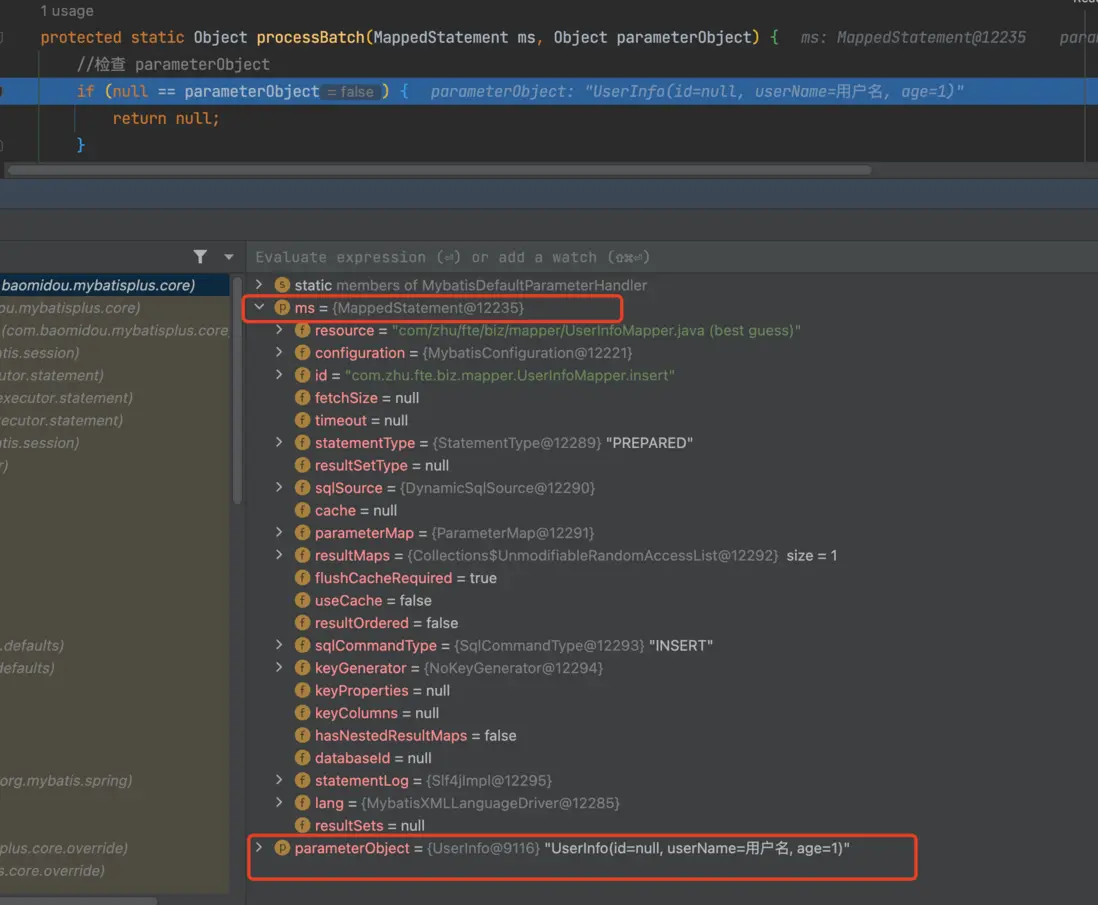Viewport: 1098px width, 905px height.
Task: Click the horizontal scrollbar under the code editor
Action: pyautogui.click(x=439, y=170)
